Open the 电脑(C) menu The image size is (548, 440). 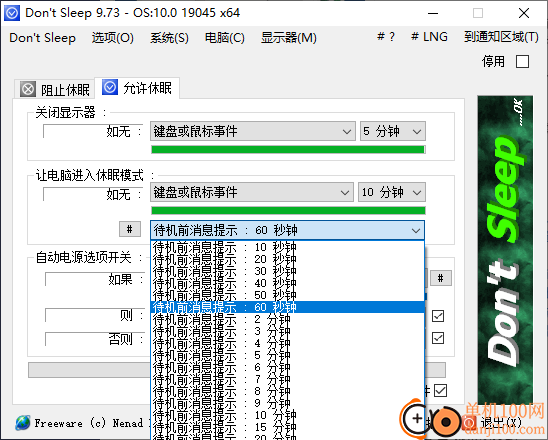pyautogui.click(x=224, y=37)
